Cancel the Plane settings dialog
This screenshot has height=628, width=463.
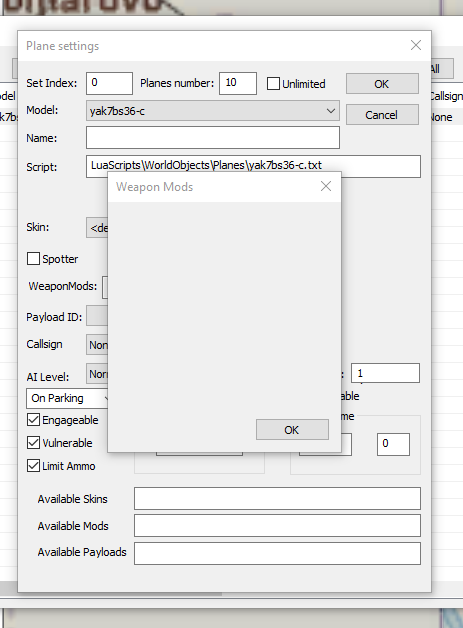click(382, 115)
